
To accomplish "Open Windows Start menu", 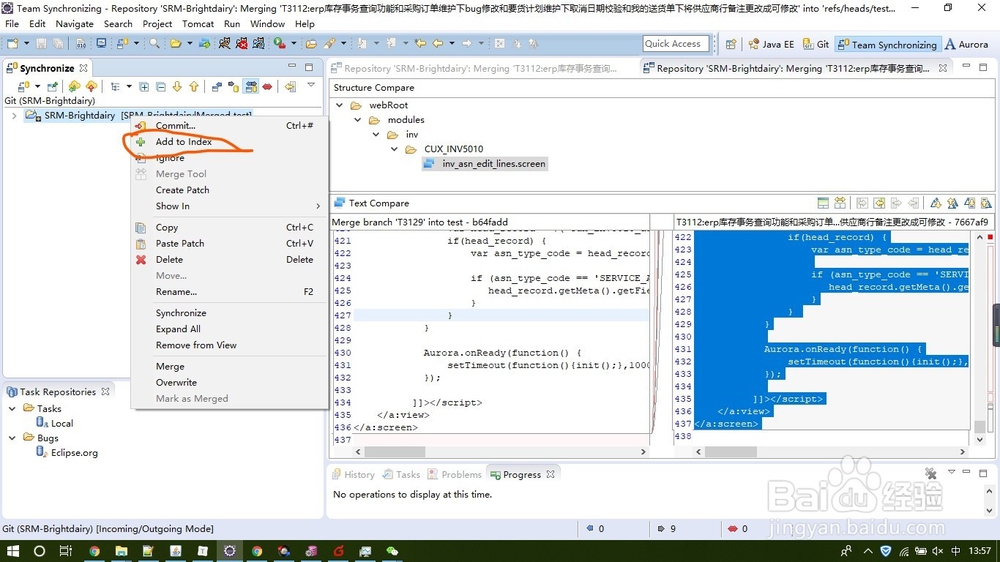I will (x=12, y=551).
